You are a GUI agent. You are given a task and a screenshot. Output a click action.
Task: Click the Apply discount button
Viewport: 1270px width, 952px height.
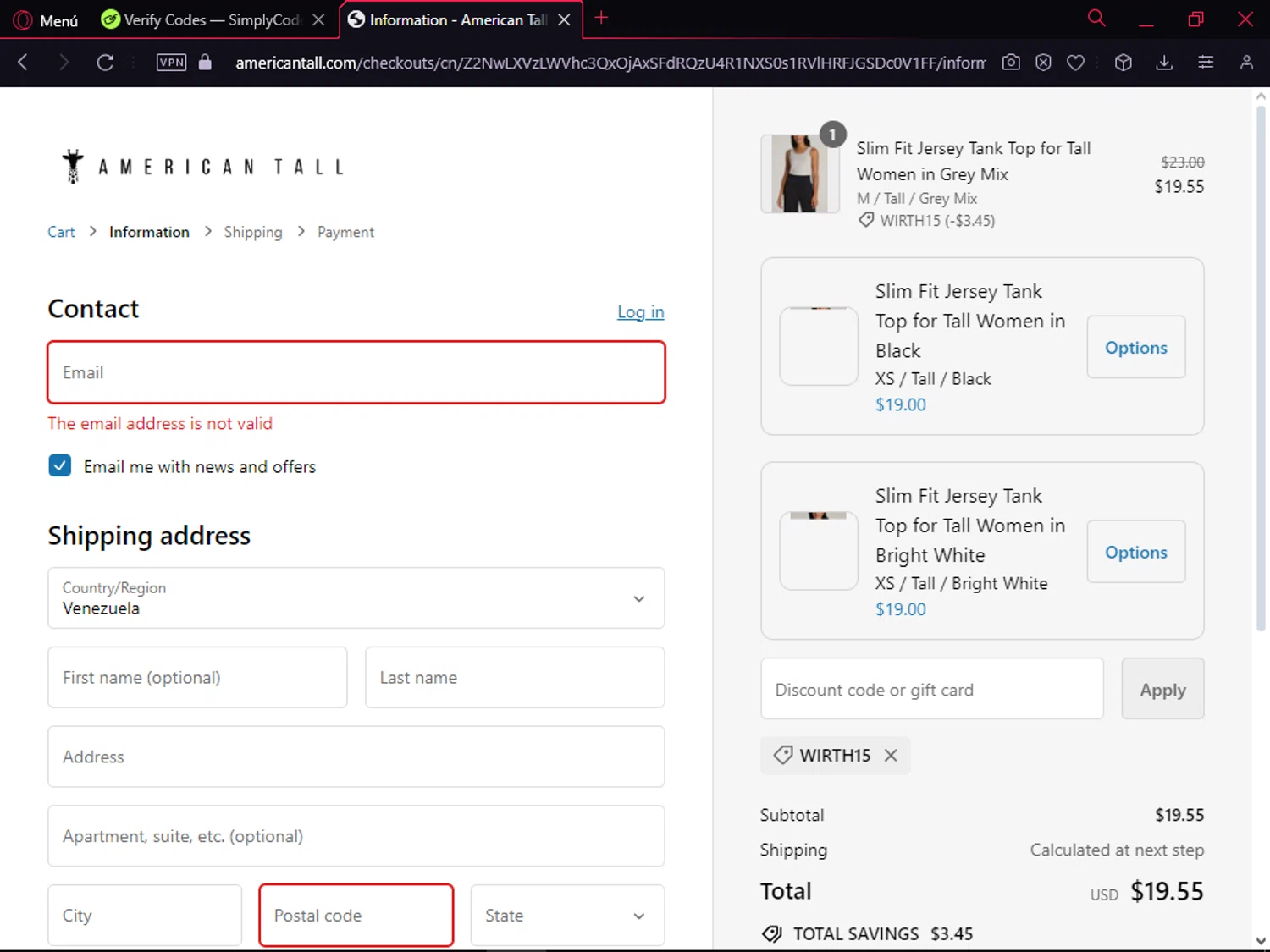point(1162,689)
